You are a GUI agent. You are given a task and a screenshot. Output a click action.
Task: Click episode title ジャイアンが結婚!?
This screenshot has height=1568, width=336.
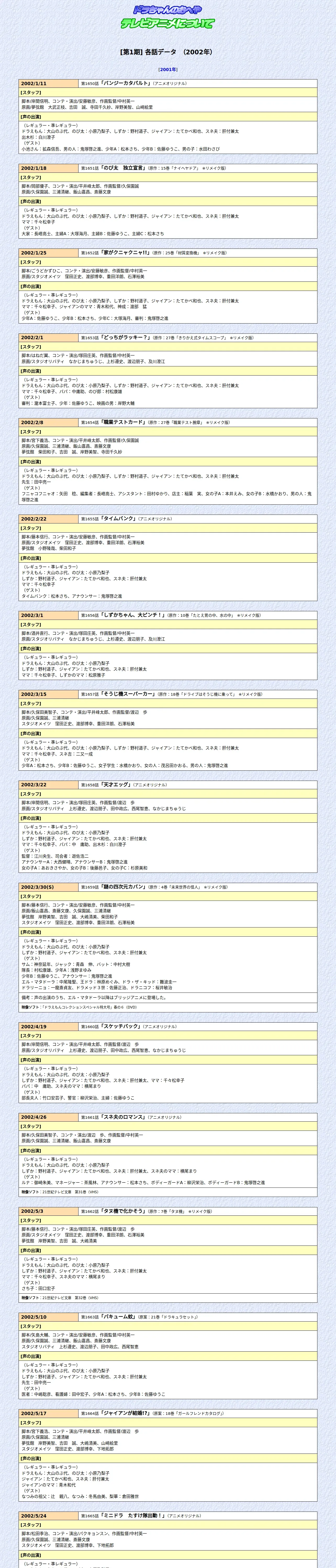[125, 1413]
